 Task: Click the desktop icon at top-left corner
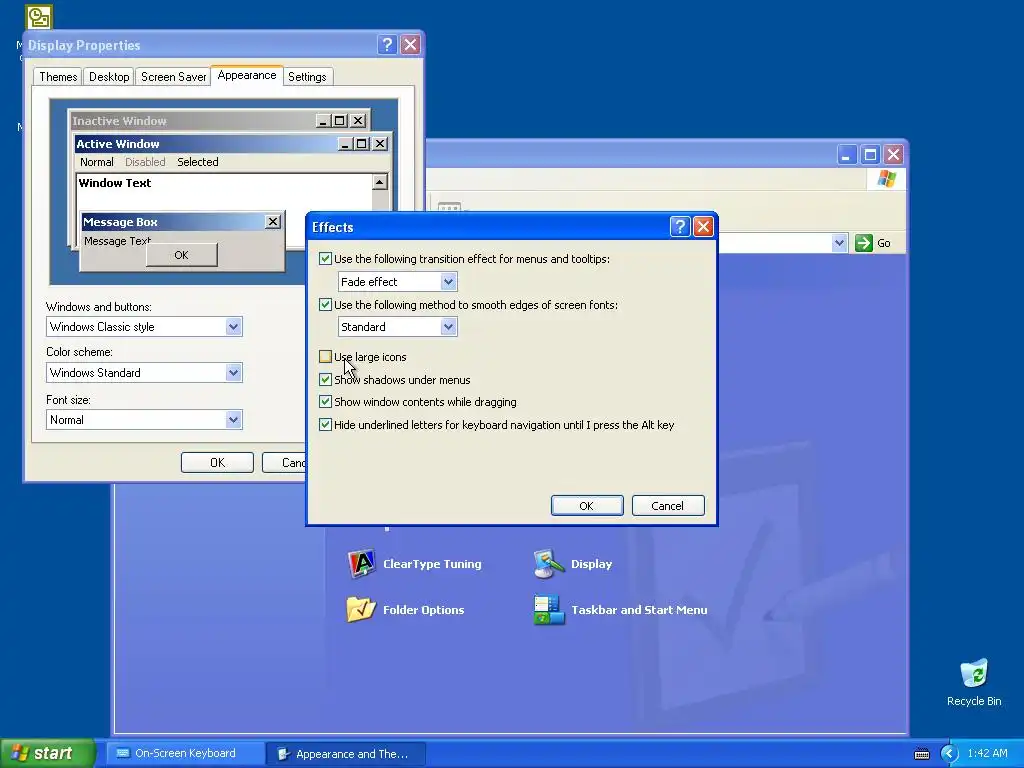39,18
